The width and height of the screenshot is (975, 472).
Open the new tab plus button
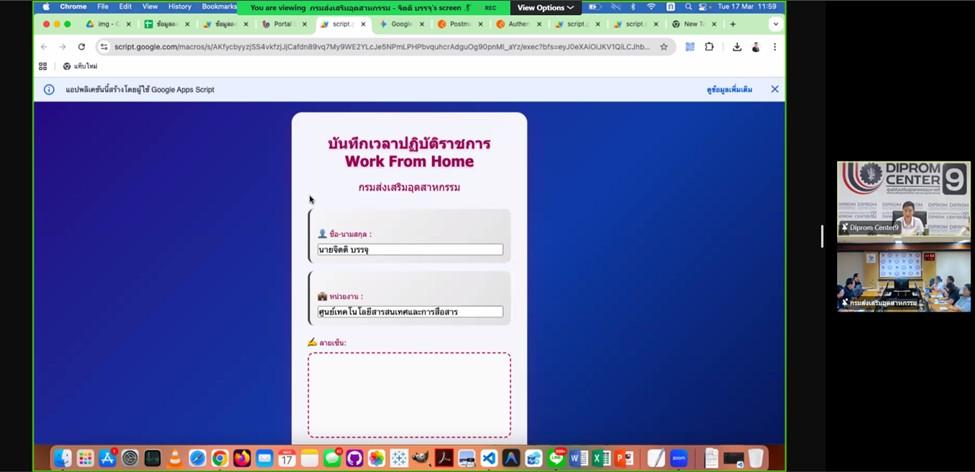click(733, 24)
